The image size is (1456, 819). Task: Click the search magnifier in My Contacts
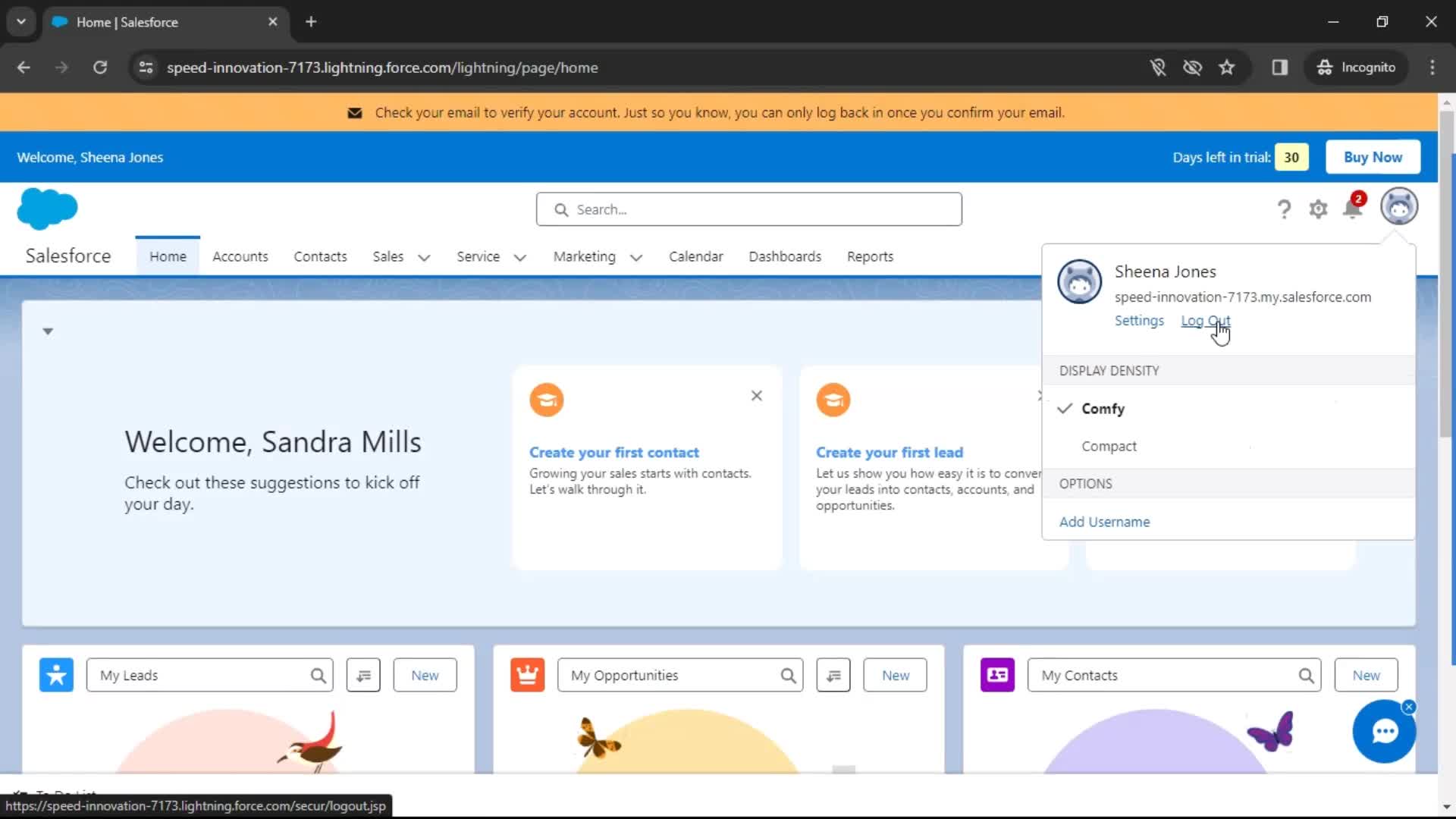click(x=1306, y=676)
